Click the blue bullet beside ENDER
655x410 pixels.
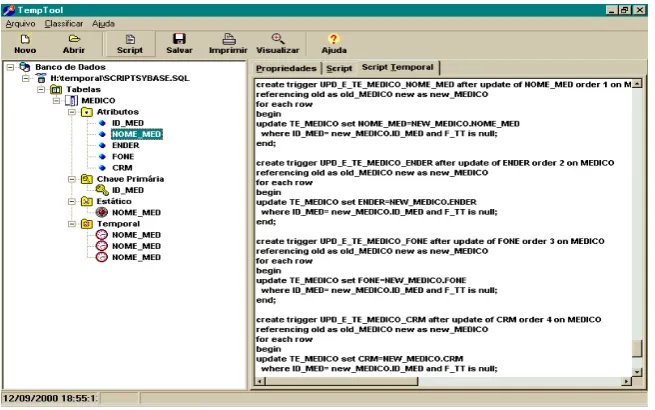coord(102,145)
